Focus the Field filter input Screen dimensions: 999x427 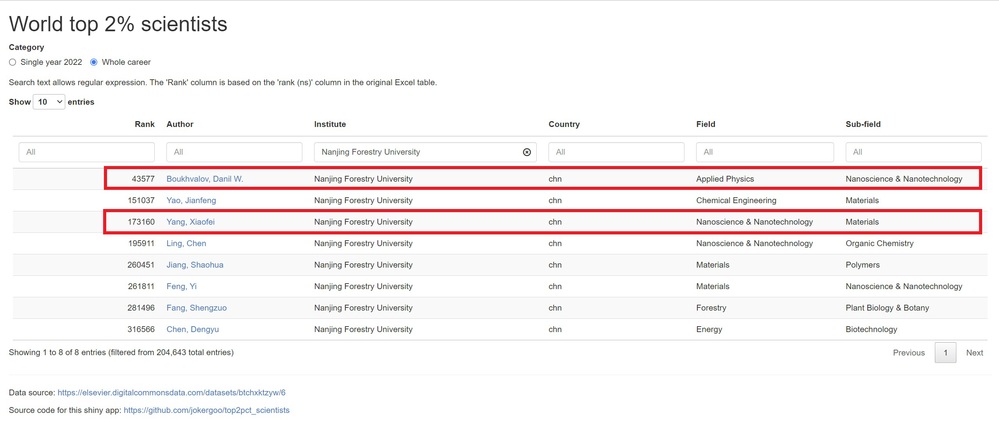765,152
